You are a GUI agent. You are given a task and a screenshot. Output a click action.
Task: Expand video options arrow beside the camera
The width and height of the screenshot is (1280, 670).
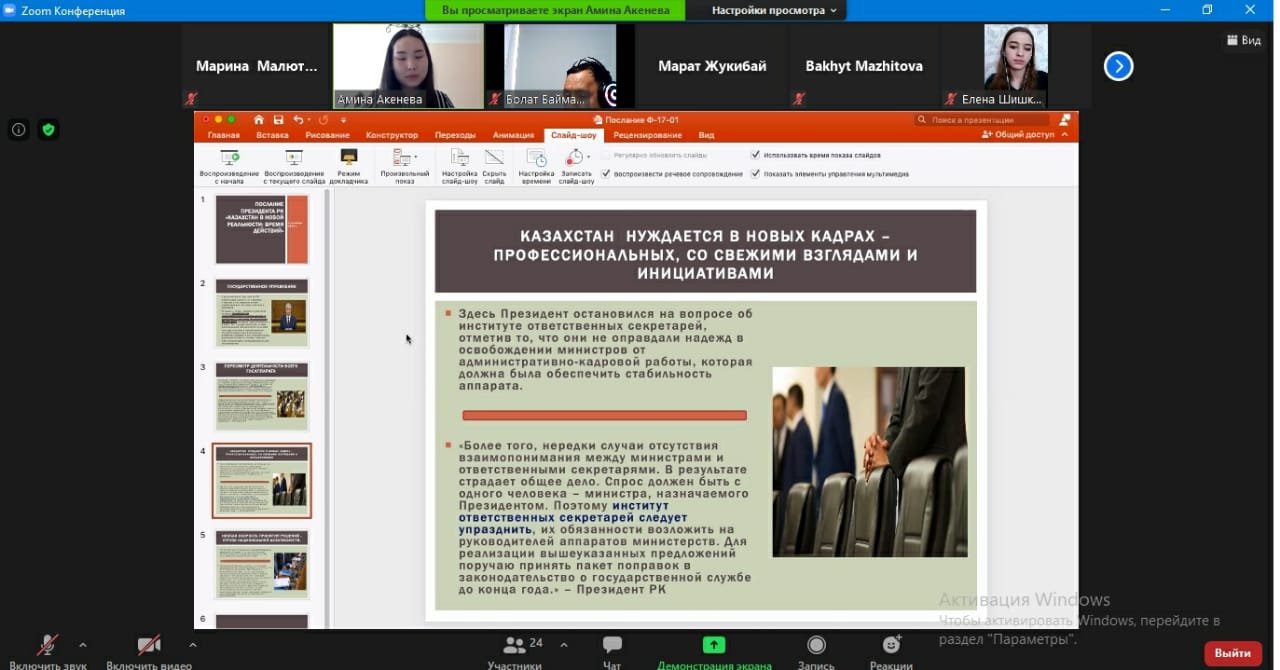click(192, 645)
